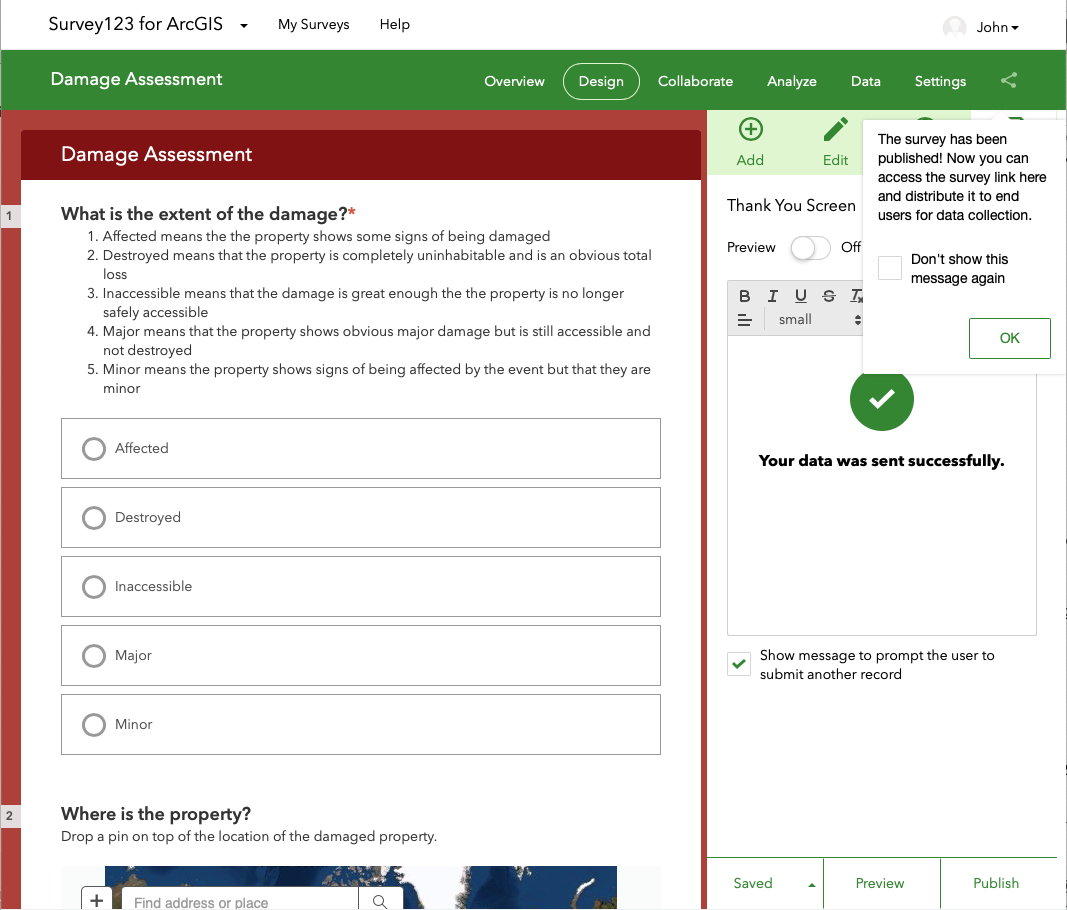The width and height of the screenshot is (1067, 910).
Task: Click the Add question icon
Action: (x=750, y=130)
